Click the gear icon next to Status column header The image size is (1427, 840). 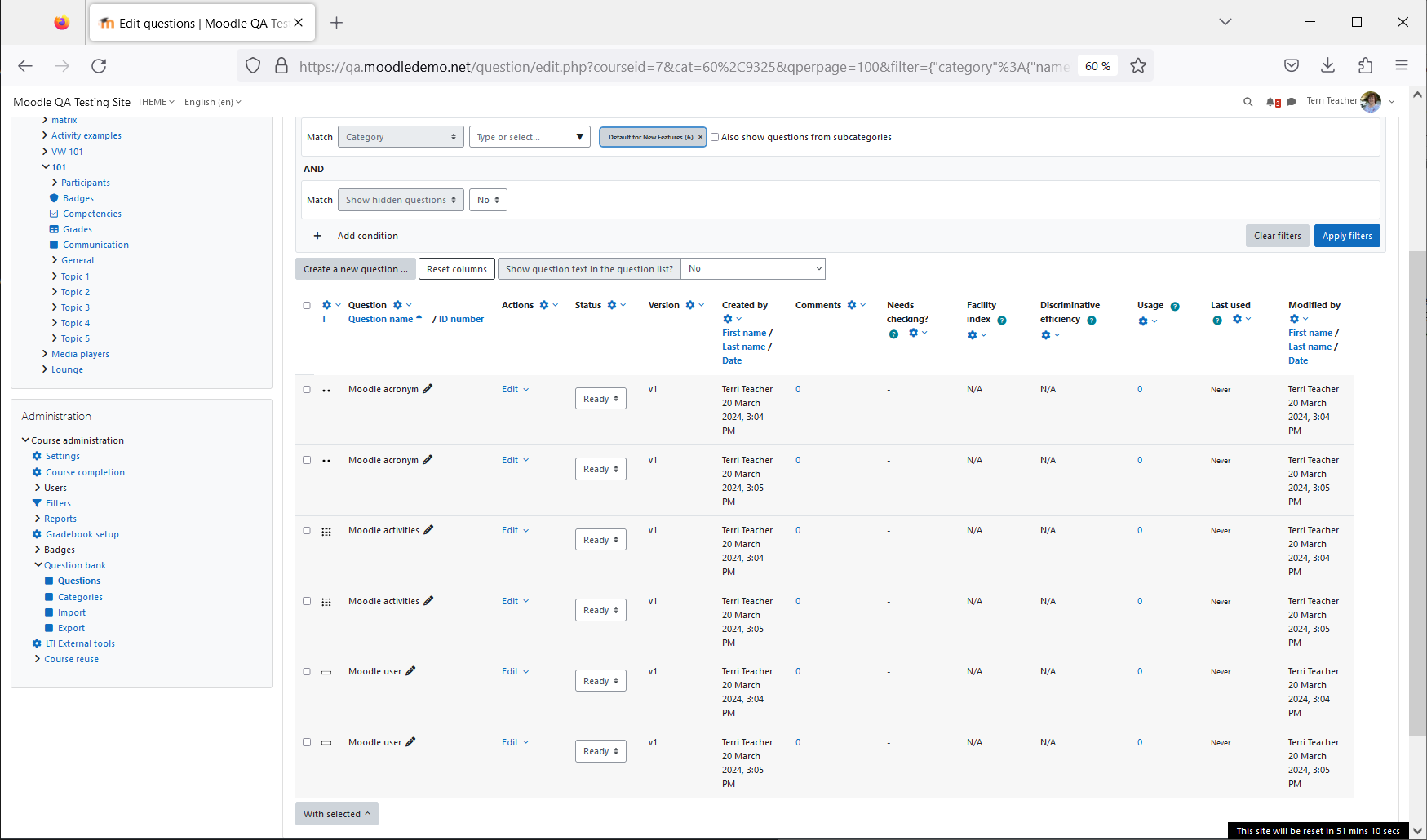click(x=612, y=305)
